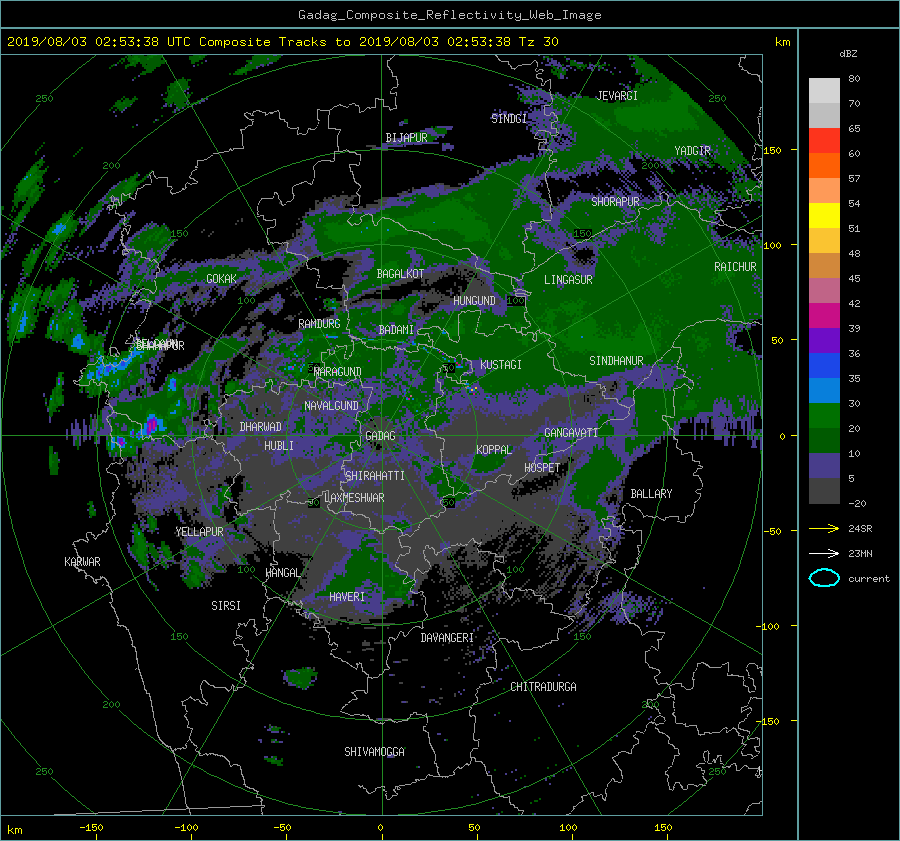Select the blue 35-36 dBZ color swatch
This screenshot has height=841, width=900.
tap(824, 366)
